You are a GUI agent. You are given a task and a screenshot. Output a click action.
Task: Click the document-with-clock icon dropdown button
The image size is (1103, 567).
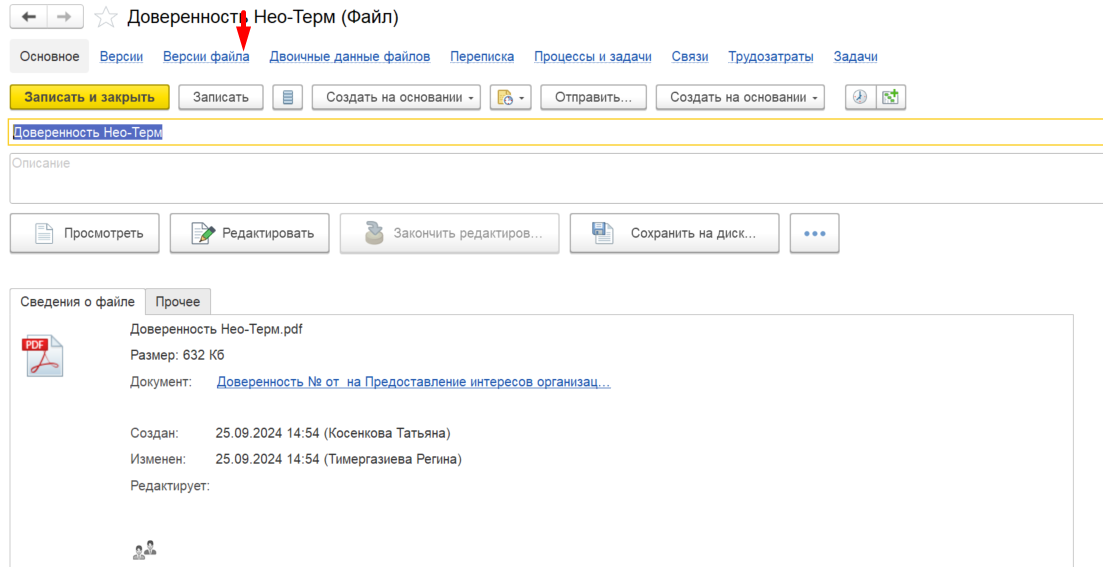click(x=510, y=97)
